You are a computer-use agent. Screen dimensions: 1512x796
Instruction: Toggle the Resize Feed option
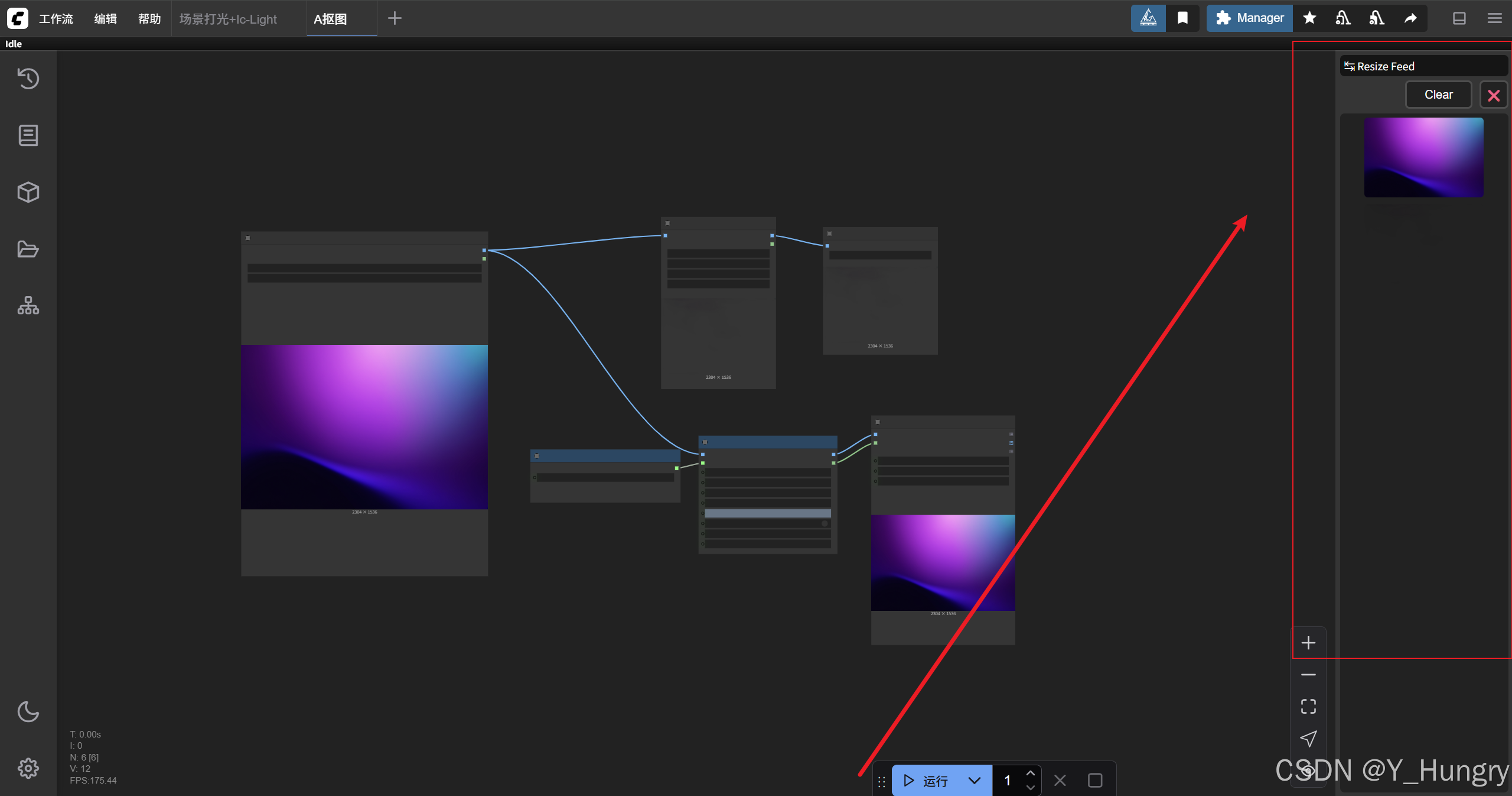click(x=1379, y=66)
